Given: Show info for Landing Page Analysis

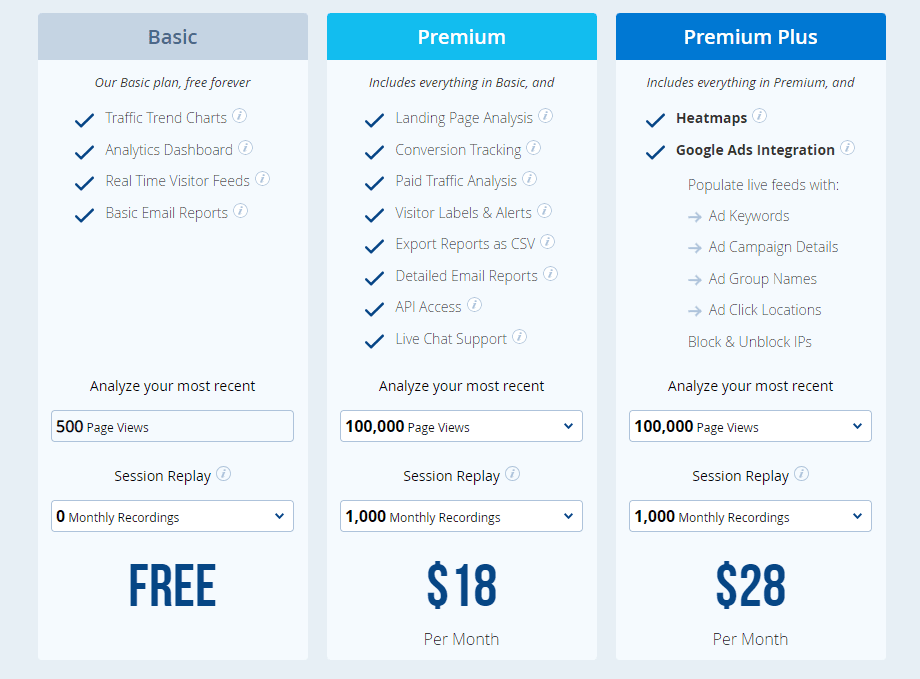Looking at the screenshot, I should (x=546, y=116).
